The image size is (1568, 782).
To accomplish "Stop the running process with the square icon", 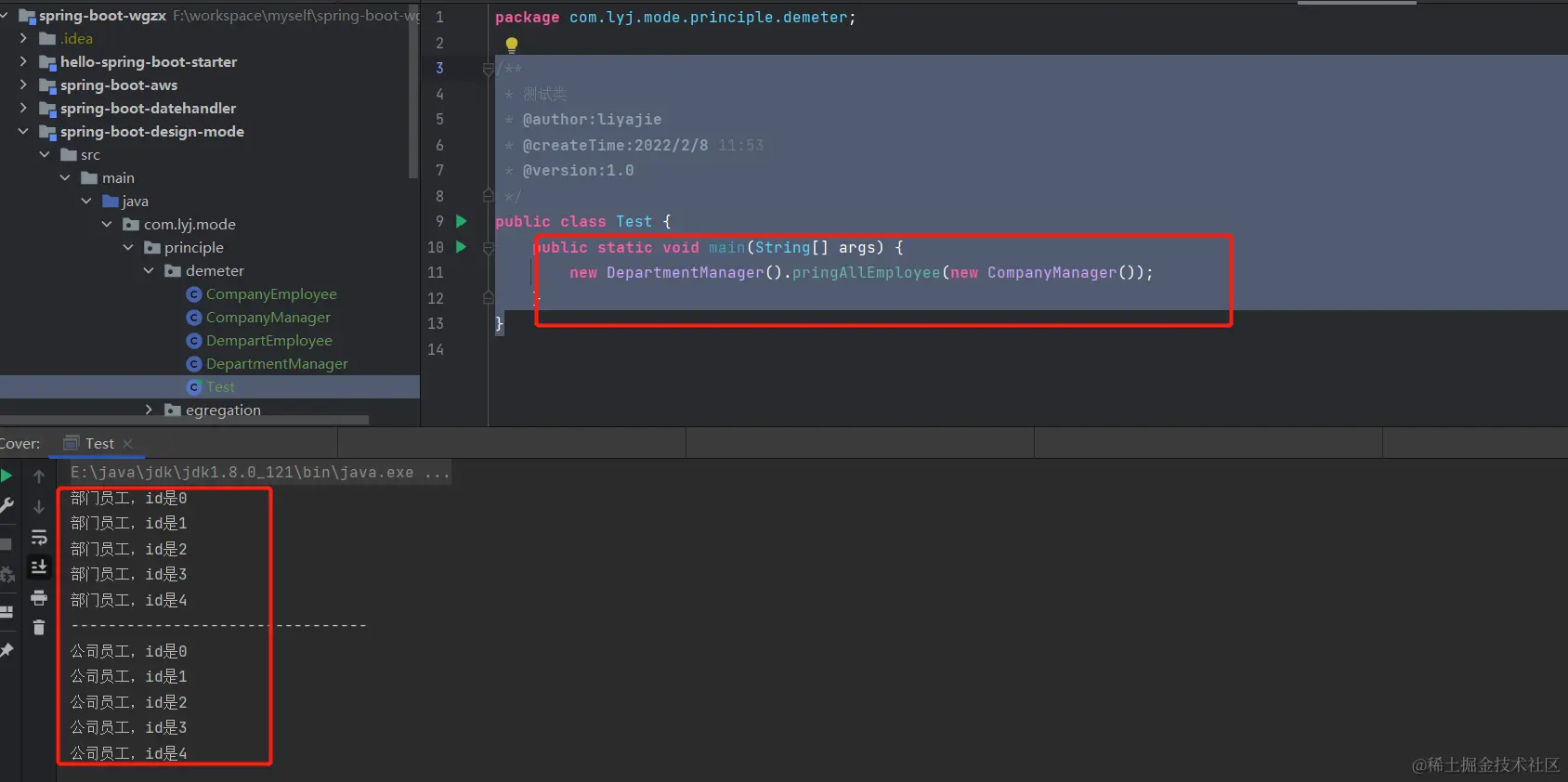I will 6,544.
